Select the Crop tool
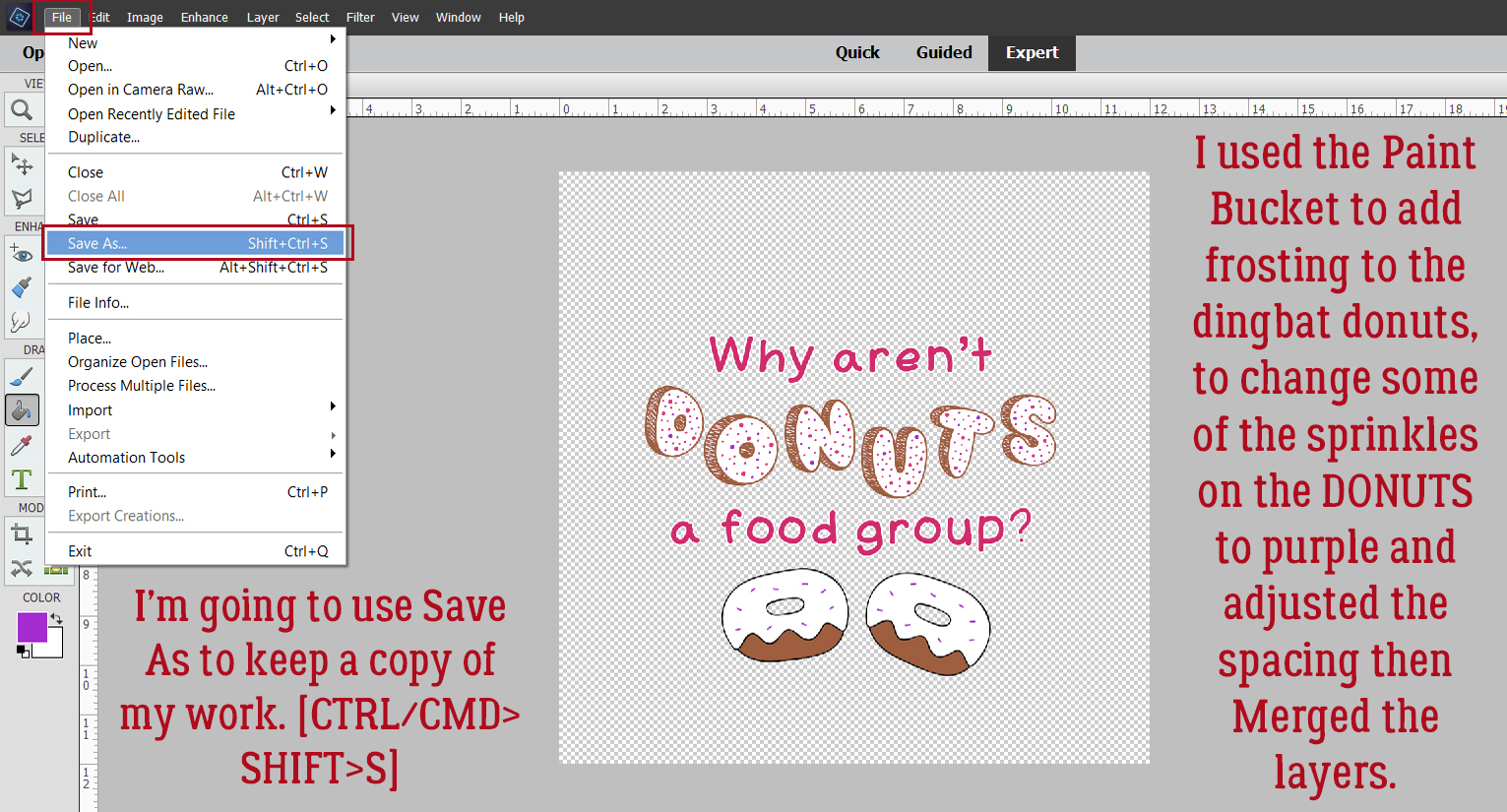The width and height of the screenshot is (1507, 812). [22, 534]
